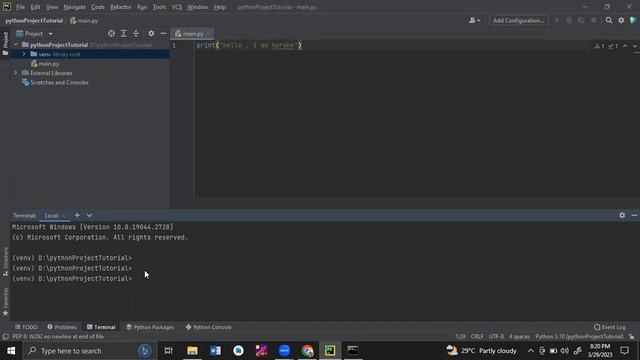The width and height of the screenshot is (640, 360).
Task: Toggle Favorites side tool window
Action: pyautogui.click(x=5, y=302)
